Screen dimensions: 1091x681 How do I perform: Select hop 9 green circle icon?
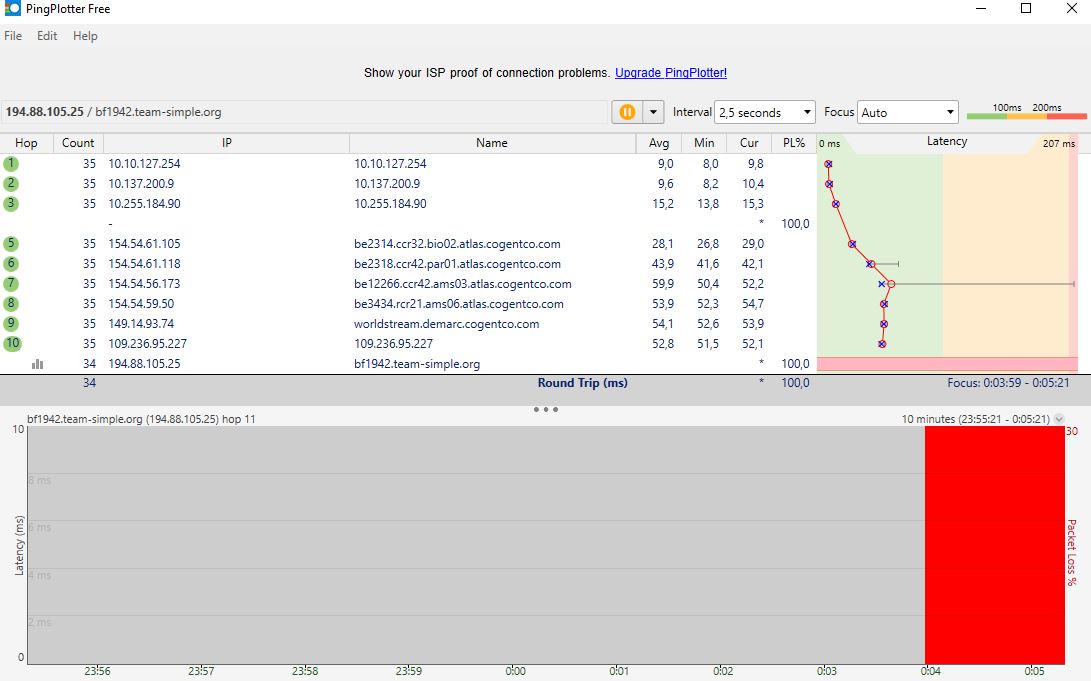pyautogui.click(x=11, y=323)
